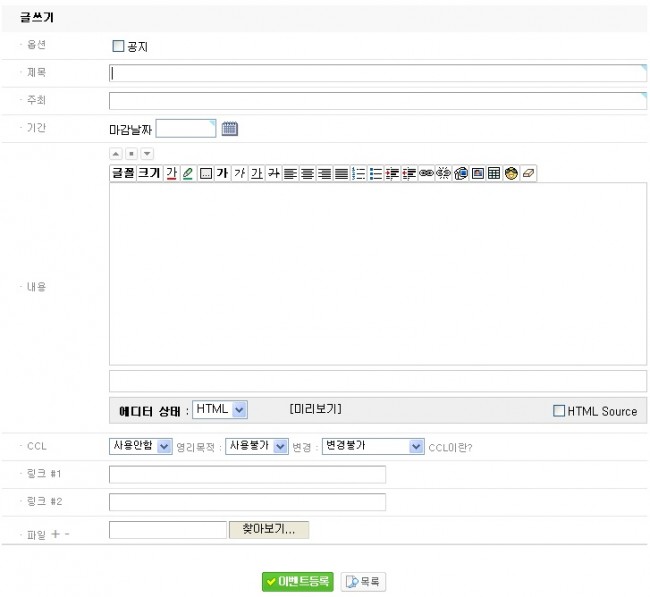Align text left
Screen dimensions: 650x597
(290, 173)
